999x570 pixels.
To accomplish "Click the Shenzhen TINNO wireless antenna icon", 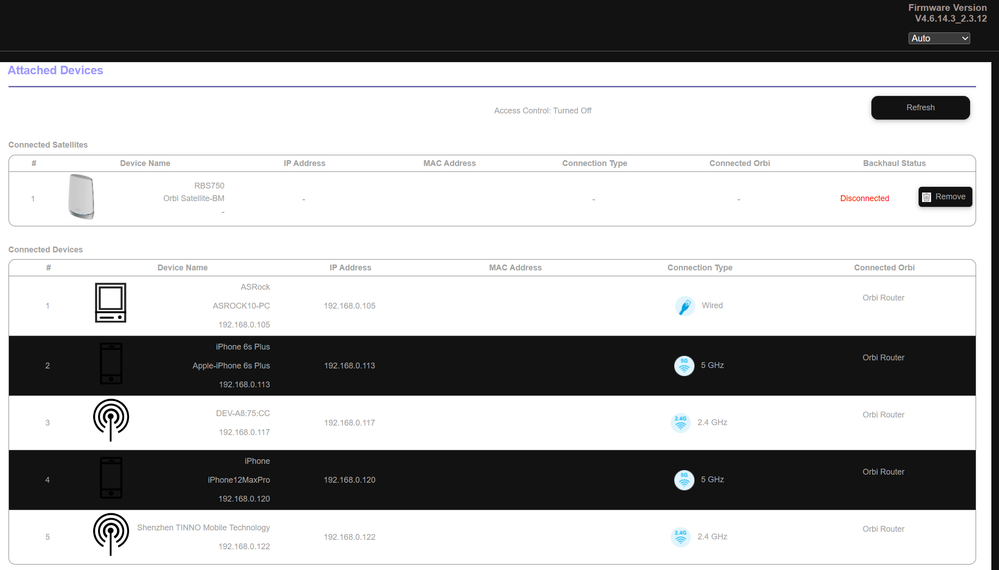I will tap(110, 535).
